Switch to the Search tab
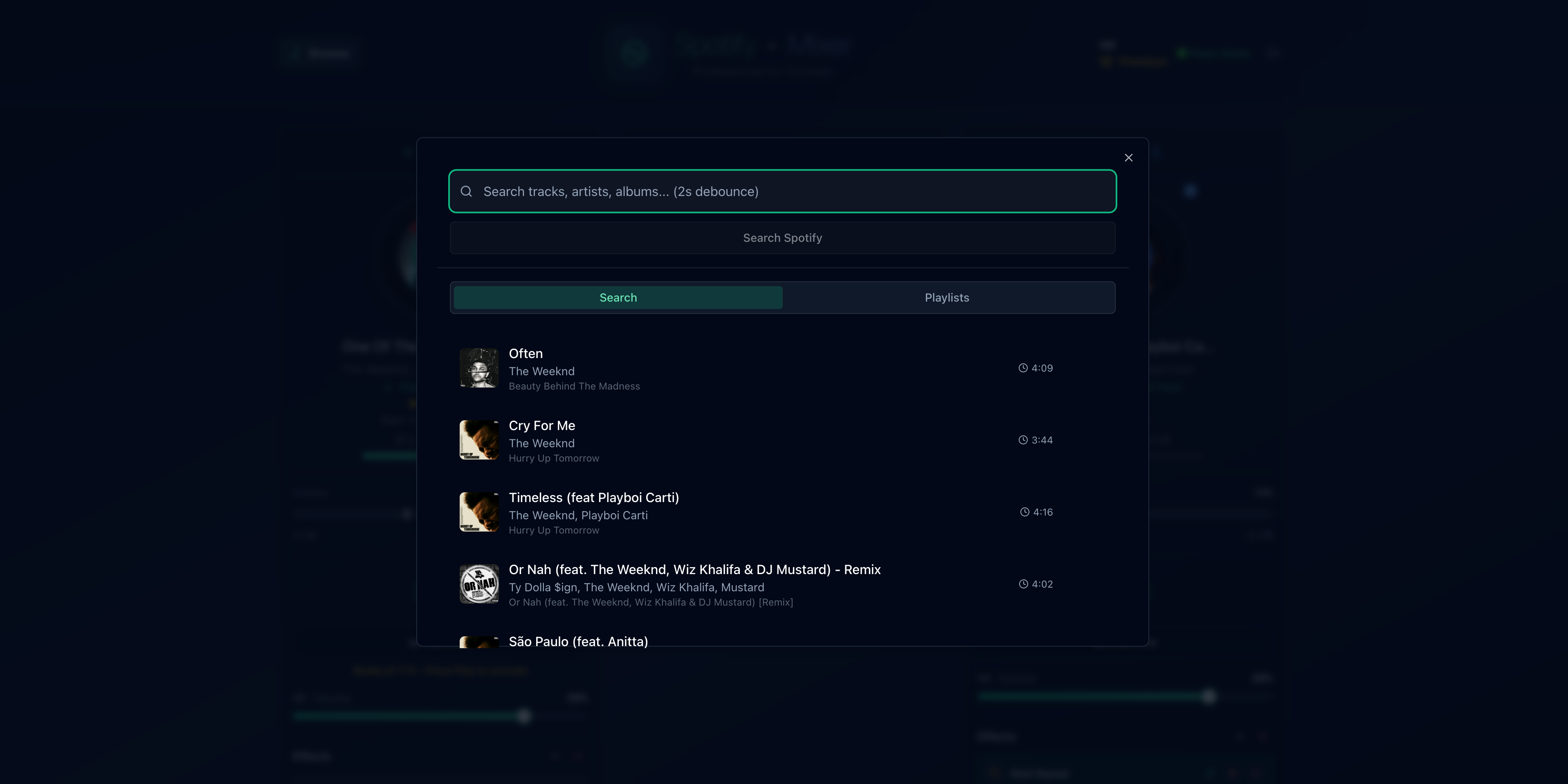The image size is (1568, 784). 618,297
